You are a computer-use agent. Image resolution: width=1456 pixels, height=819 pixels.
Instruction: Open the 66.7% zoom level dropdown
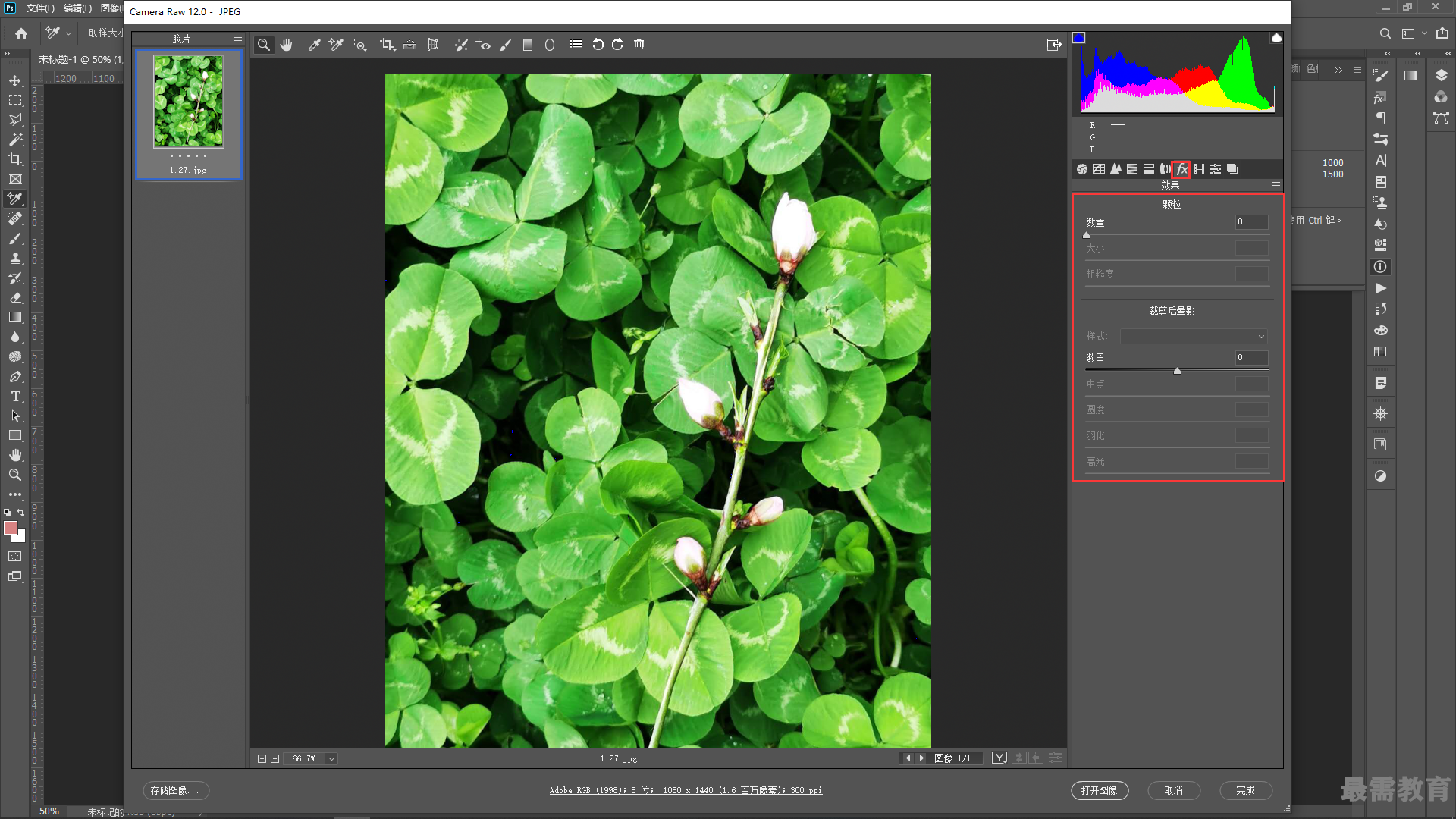coord(331,758)
